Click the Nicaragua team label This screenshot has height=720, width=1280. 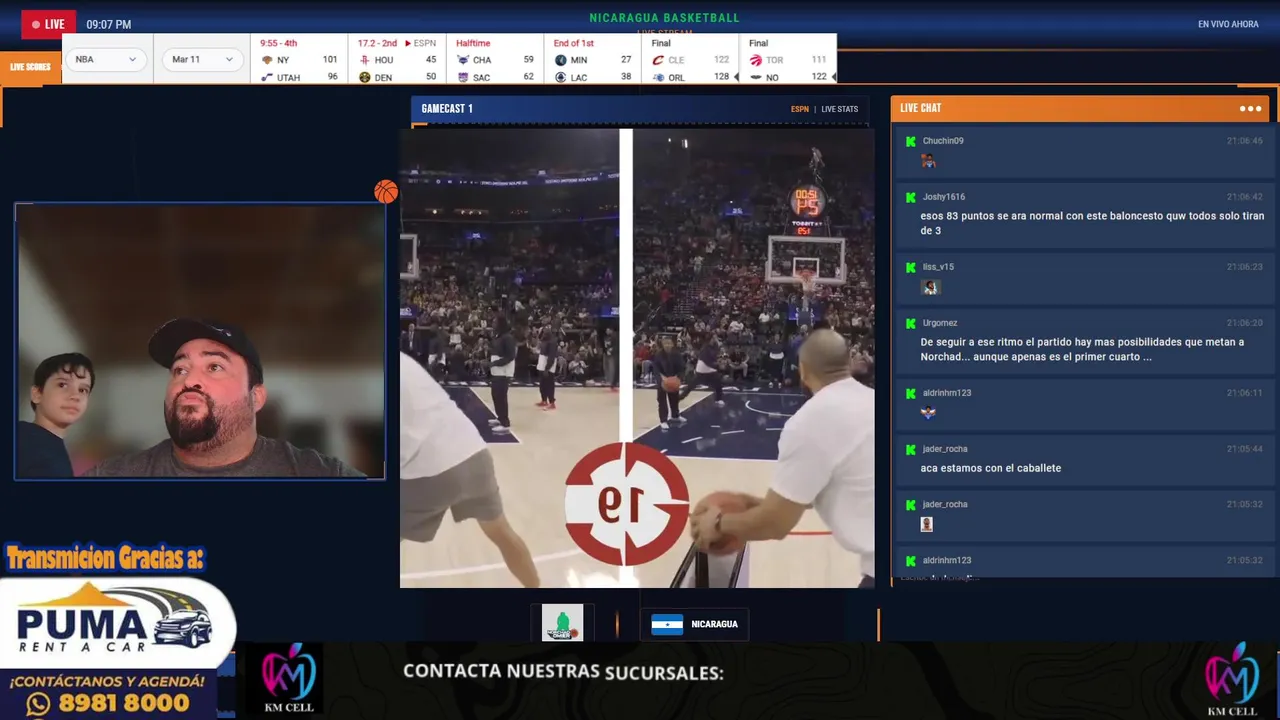click(x=714, y=624)
